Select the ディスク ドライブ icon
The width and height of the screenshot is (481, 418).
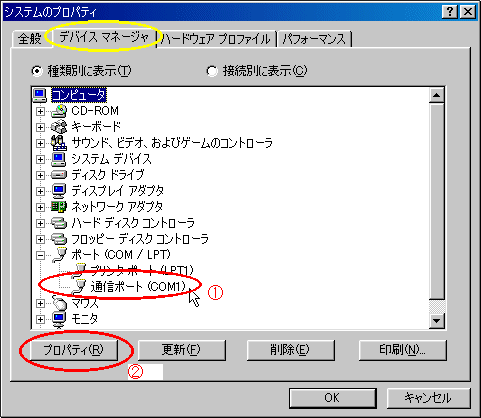coord(59,175)
